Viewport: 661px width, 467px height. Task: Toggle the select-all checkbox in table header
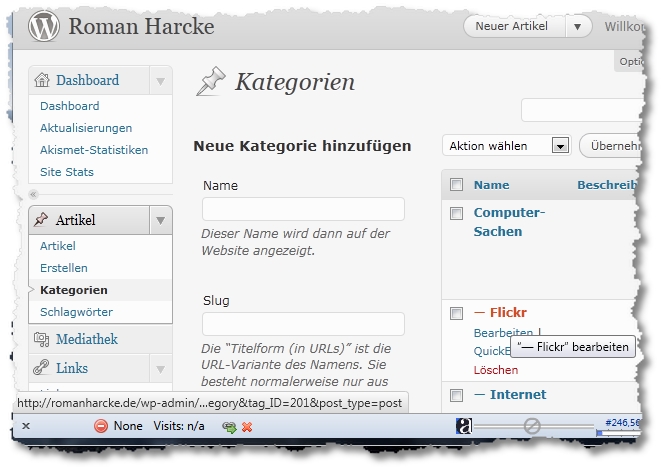[457, 185]
